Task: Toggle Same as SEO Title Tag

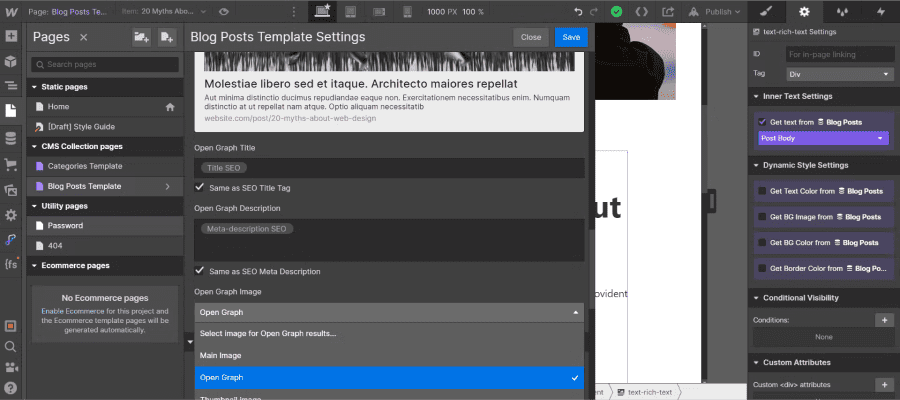Action: pos(200,188)
